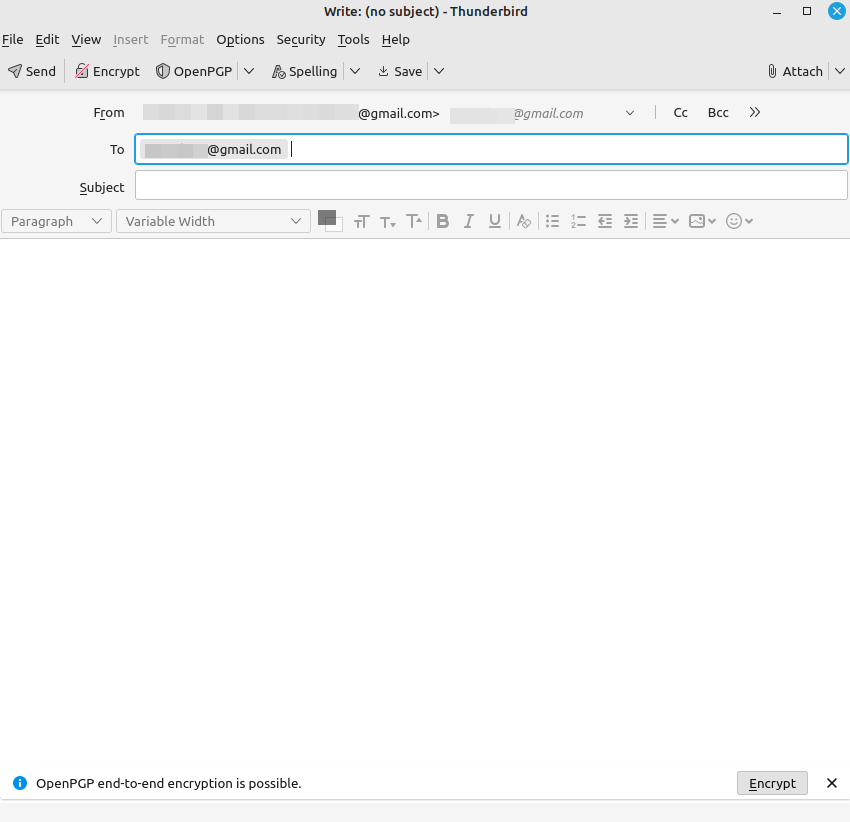Dismiss the OpenPGP notification bar
The width and height of the screenshot is (850, 822).
coord(832,783)
